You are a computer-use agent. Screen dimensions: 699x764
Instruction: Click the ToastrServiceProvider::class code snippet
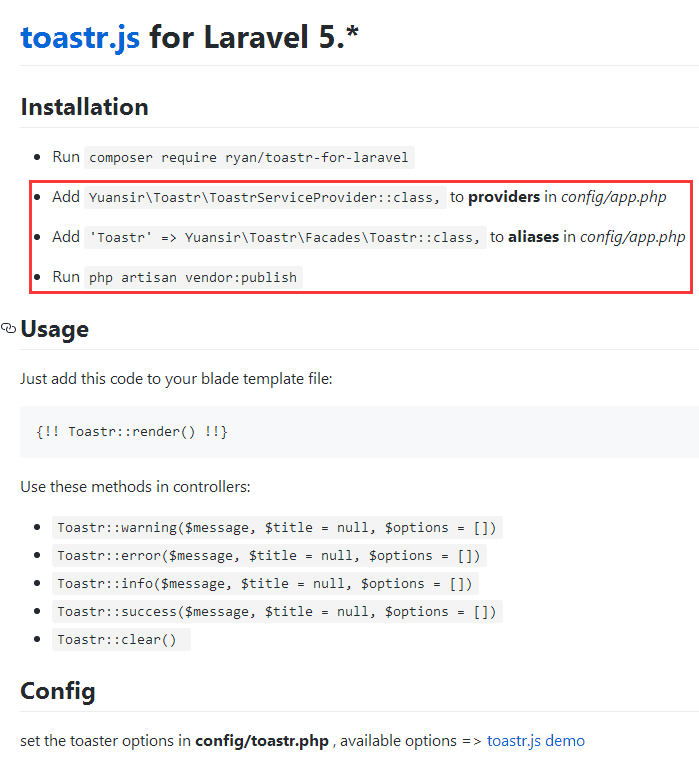tap(265, 197)
